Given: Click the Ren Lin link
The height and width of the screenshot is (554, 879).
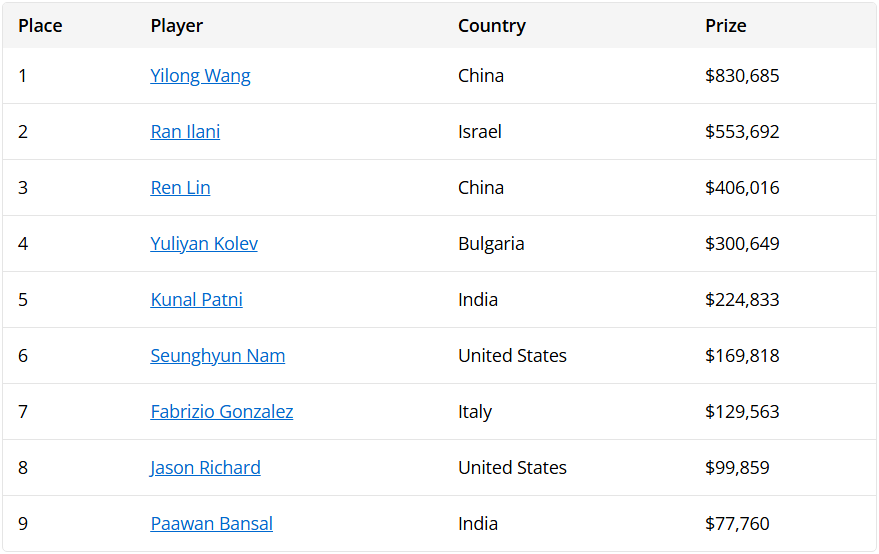Looking at the screenshot, I should coord(180,188).
